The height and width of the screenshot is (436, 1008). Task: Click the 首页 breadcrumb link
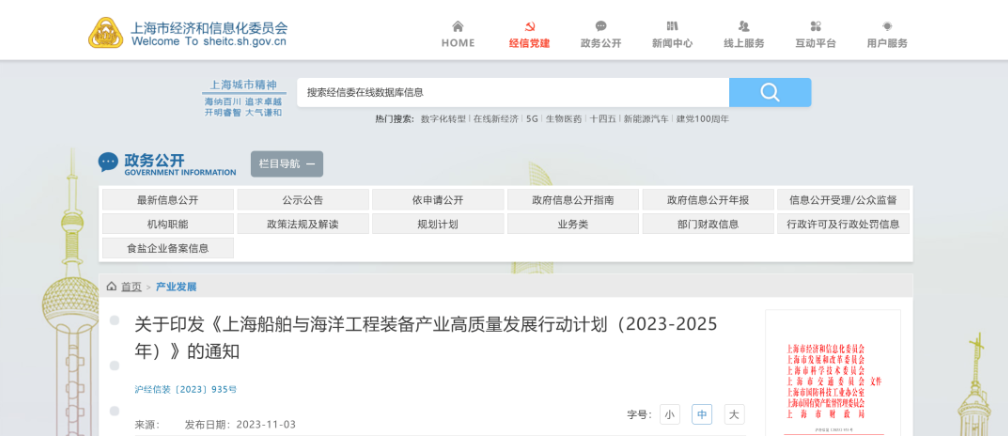tap(131, 287)
